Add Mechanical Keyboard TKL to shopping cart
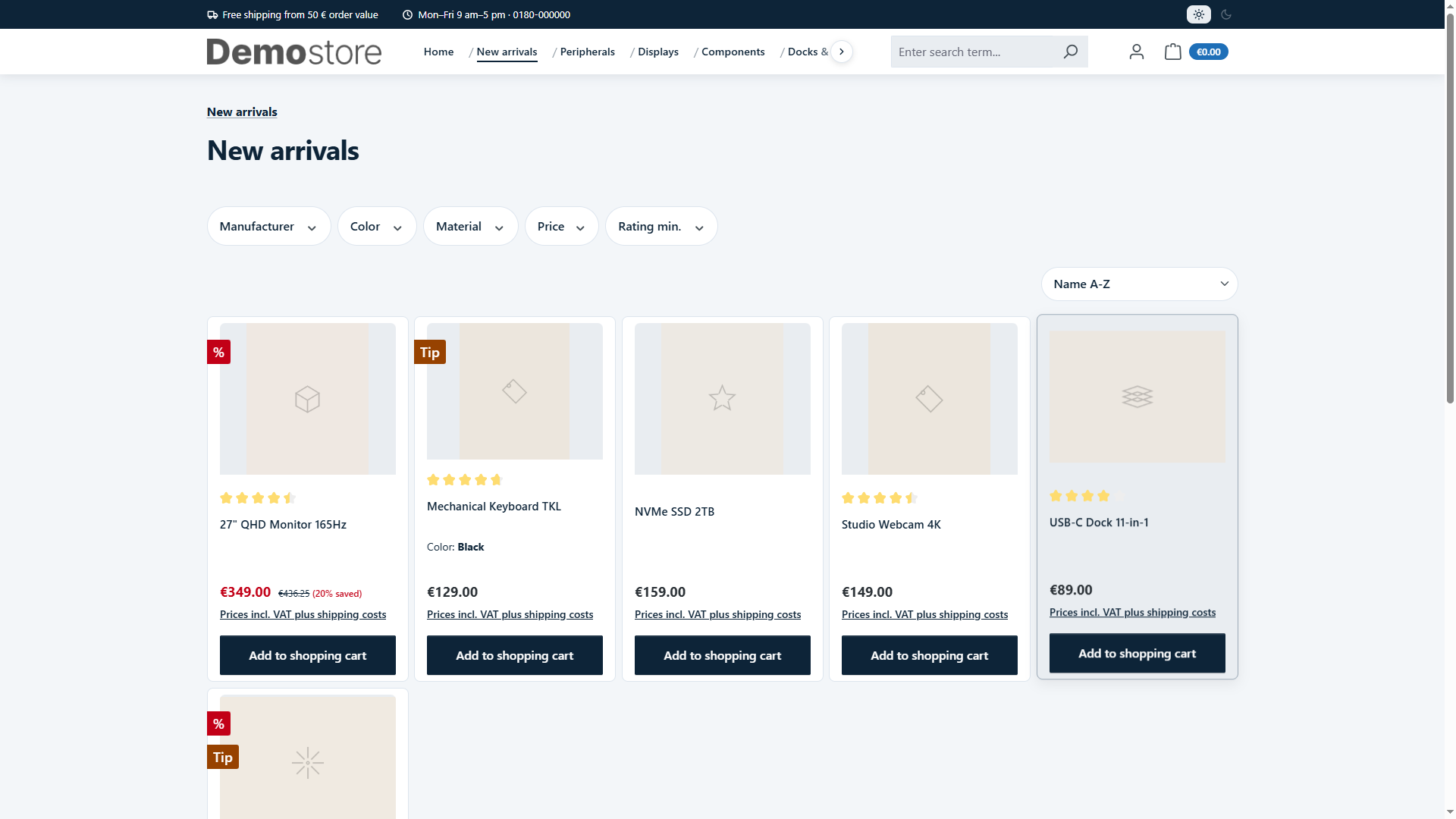The width and height of the screenshot is (1456, 819). coord(515,655)
